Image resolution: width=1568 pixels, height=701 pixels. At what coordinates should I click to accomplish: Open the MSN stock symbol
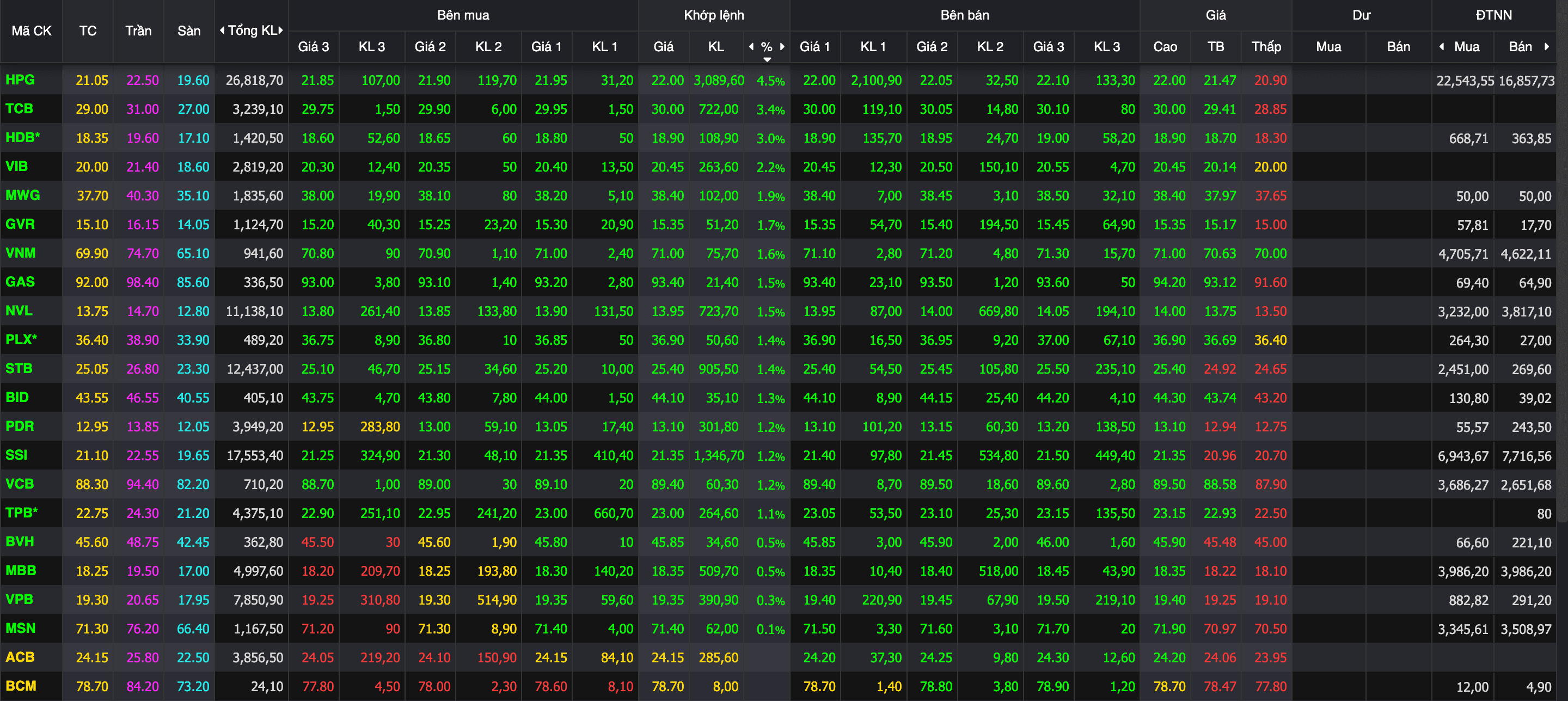(21, 629)
